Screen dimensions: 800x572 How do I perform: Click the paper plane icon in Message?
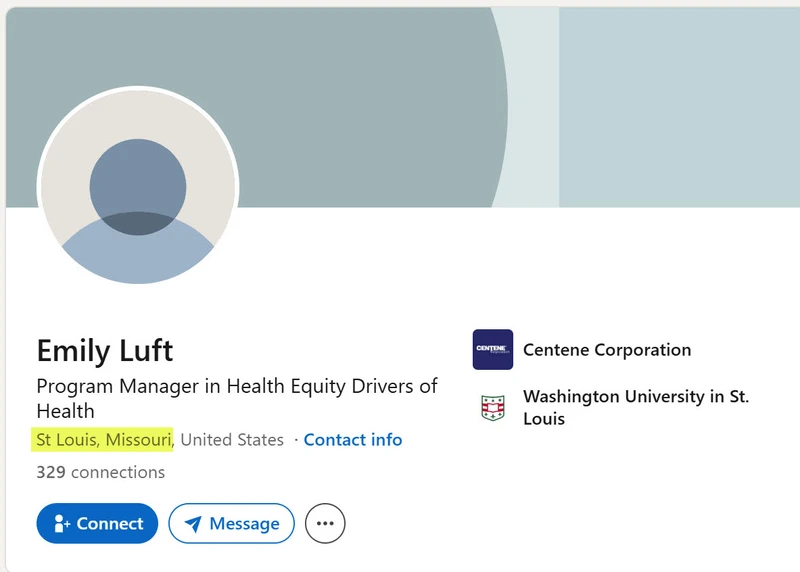[193, 524]
